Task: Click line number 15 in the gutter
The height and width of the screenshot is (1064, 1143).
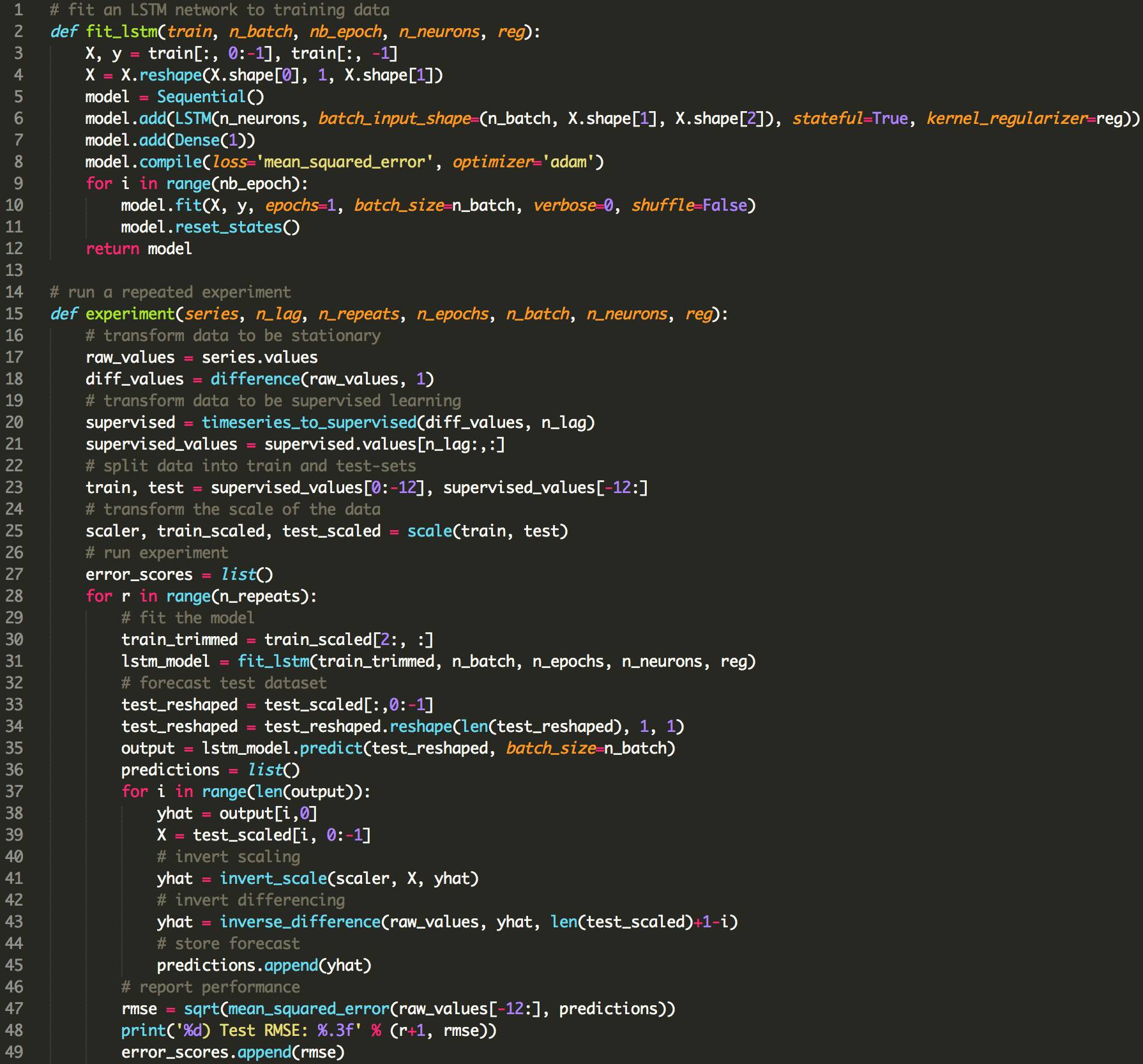Action: [14, 314]
